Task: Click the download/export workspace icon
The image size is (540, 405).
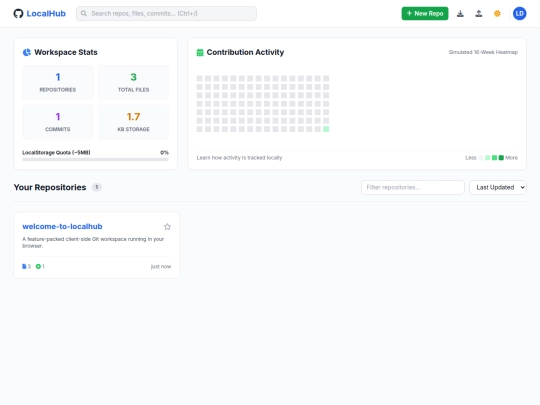Action: pos(460,13)
